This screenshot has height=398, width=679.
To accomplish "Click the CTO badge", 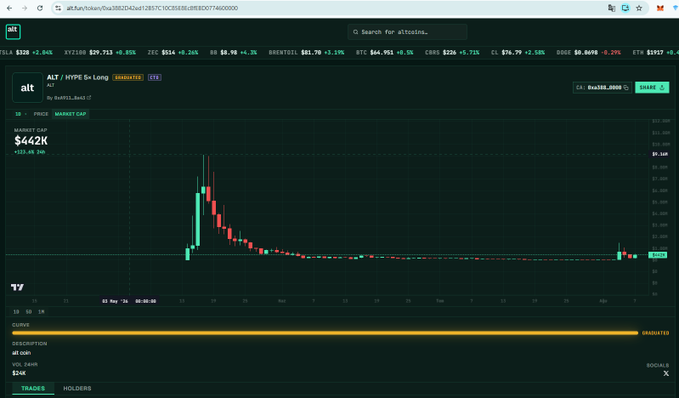I will click(155, 78).
